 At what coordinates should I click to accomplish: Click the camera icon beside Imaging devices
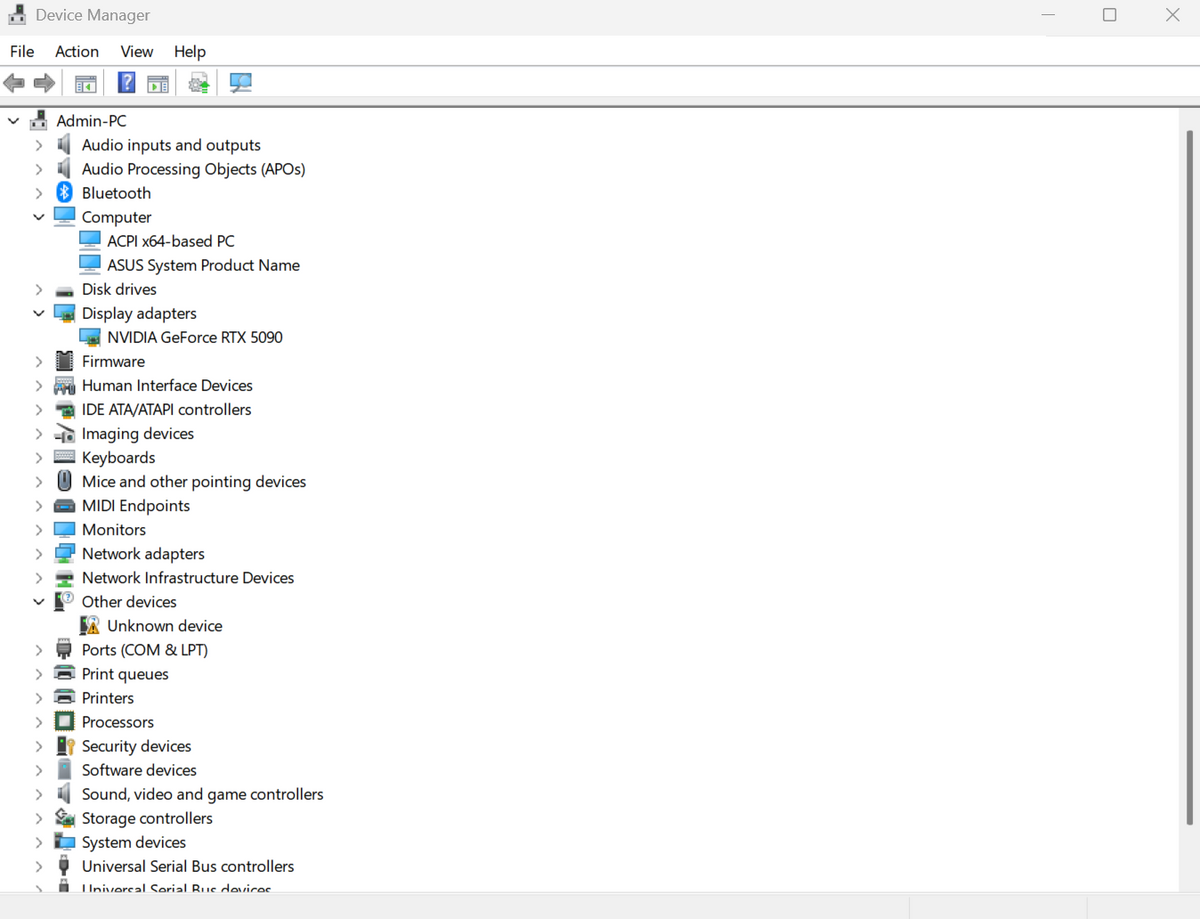tap(64, 433)
